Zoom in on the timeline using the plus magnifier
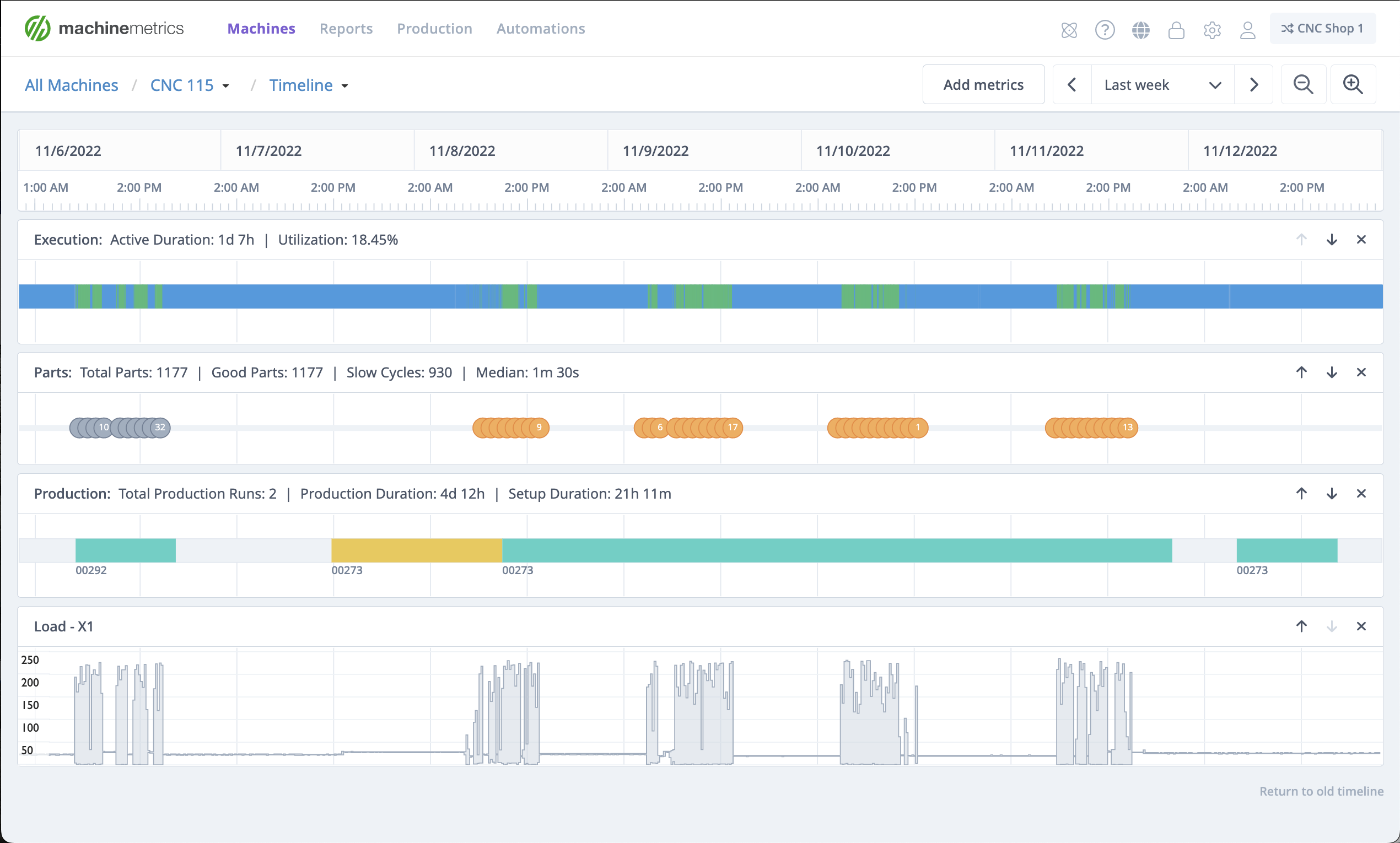This screenshot has width=1400, height=843. coord(1353,84)
